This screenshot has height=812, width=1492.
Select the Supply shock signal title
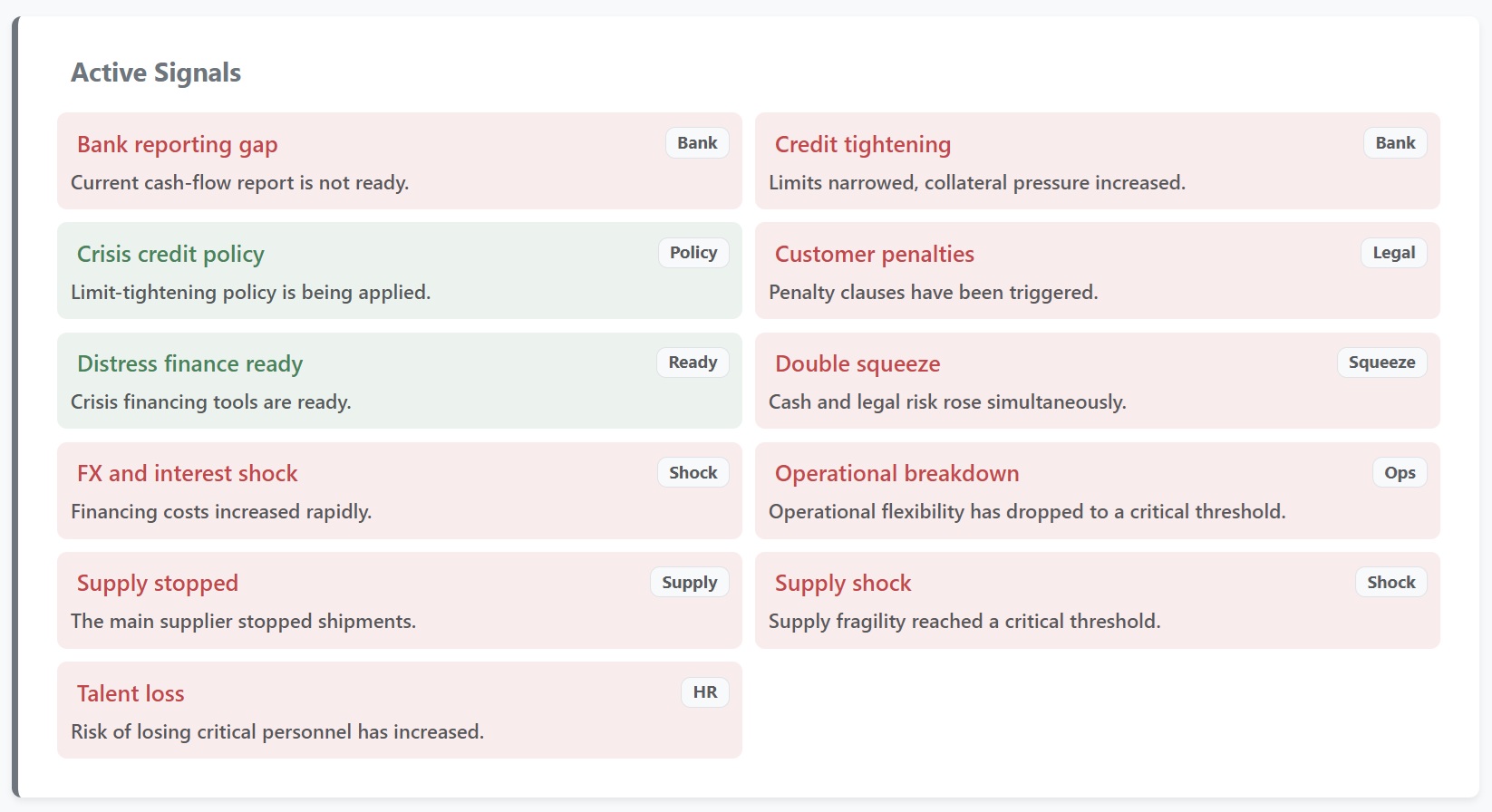842,584
